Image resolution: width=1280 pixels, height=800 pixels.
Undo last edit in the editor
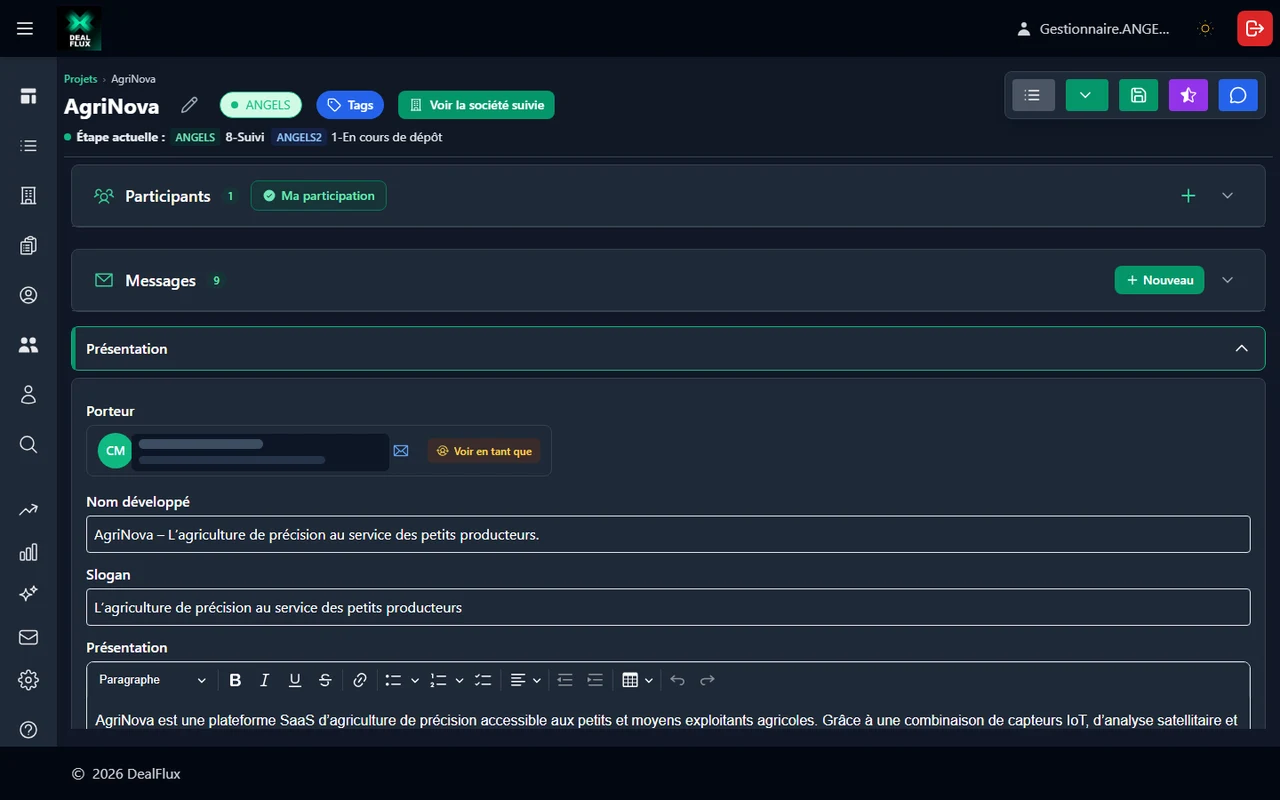677,680
